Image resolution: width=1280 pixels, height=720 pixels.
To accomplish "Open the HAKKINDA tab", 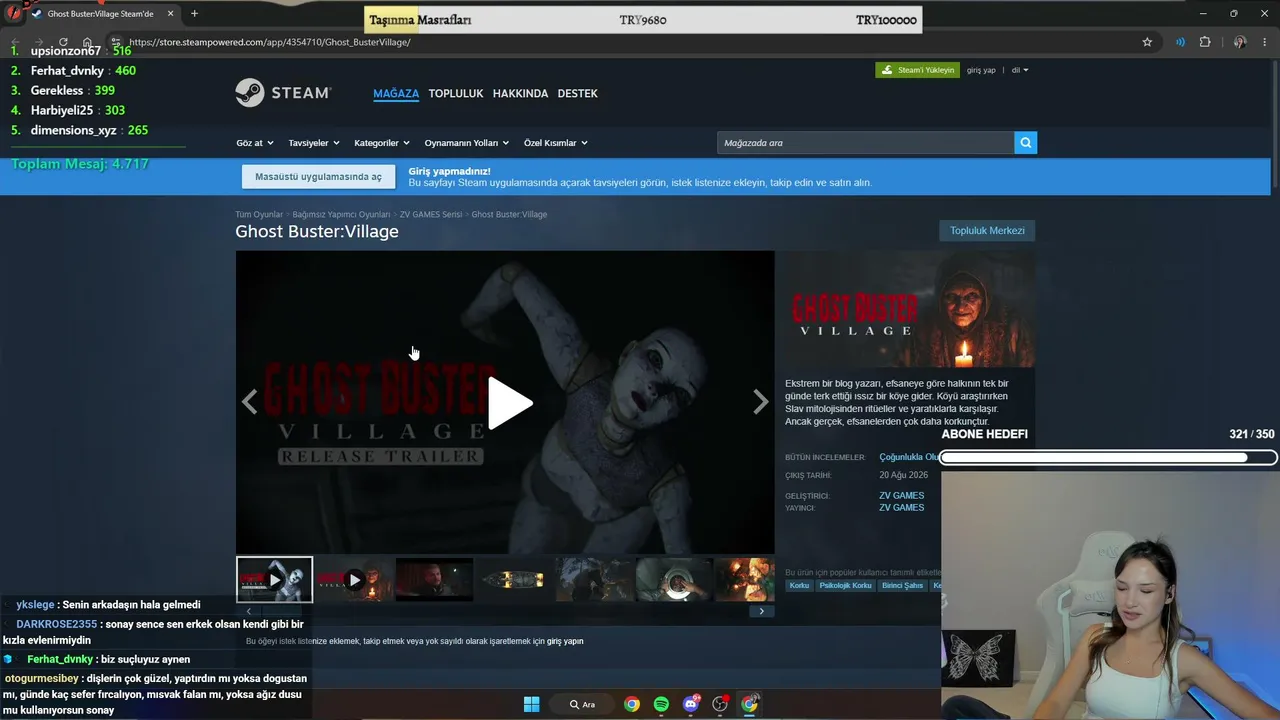I will 521,93.
